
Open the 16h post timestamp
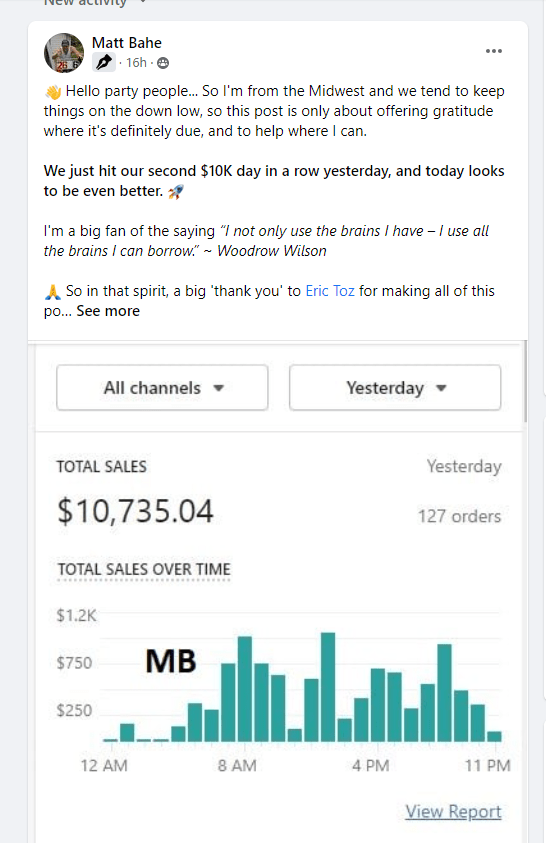(x=136, y=63)
